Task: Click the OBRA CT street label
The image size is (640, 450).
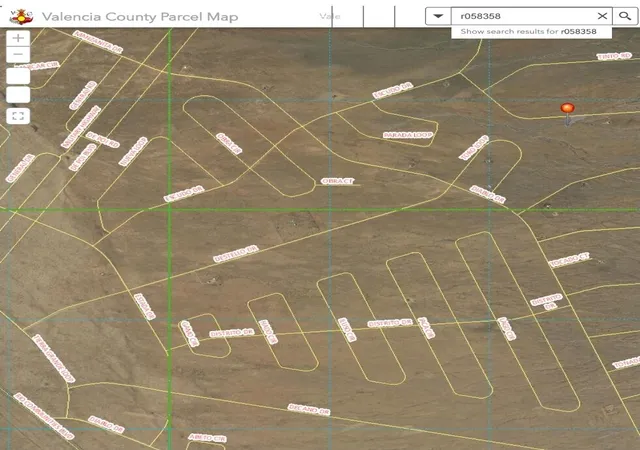Action: [338, 181]
